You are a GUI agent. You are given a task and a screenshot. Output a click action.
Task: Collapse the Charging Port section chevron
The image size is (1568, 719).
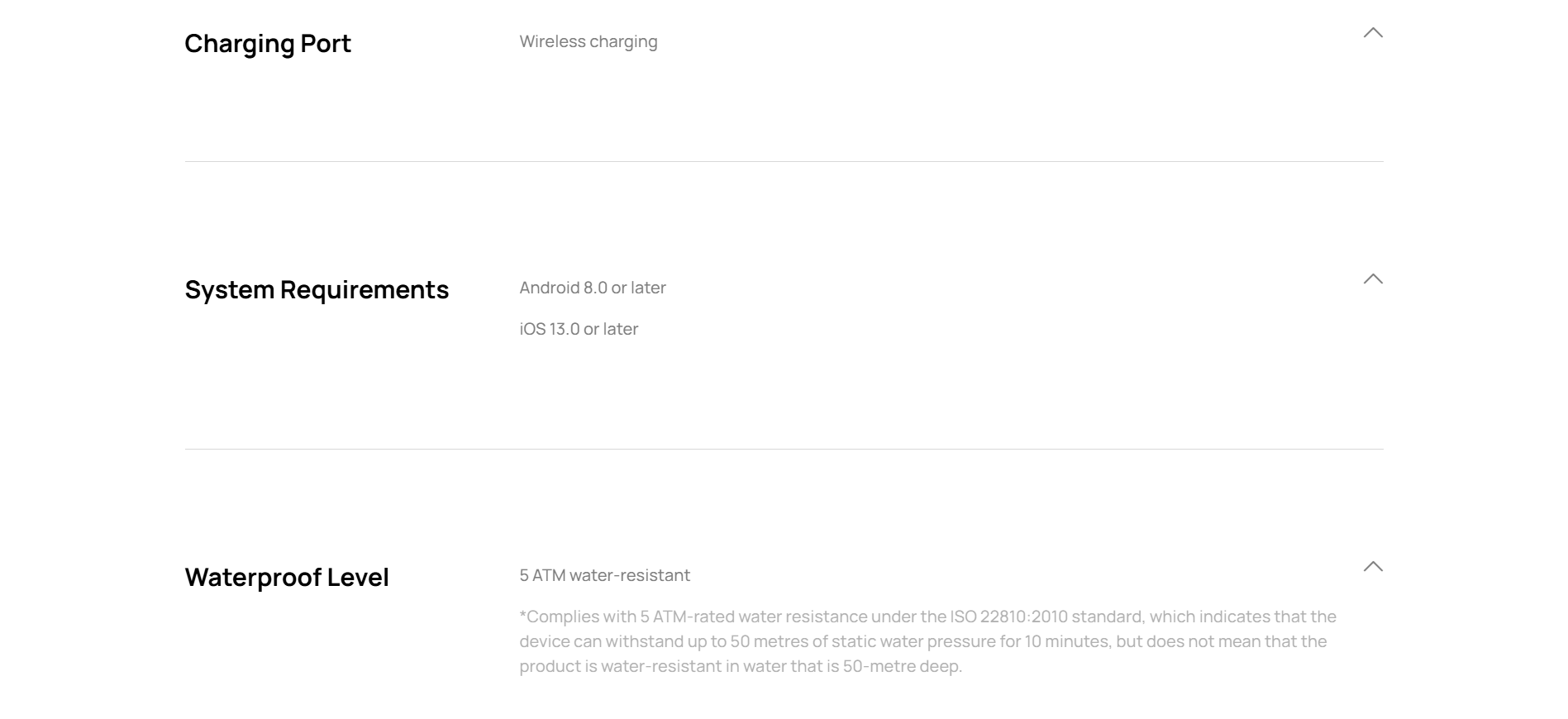point(1372,33)
